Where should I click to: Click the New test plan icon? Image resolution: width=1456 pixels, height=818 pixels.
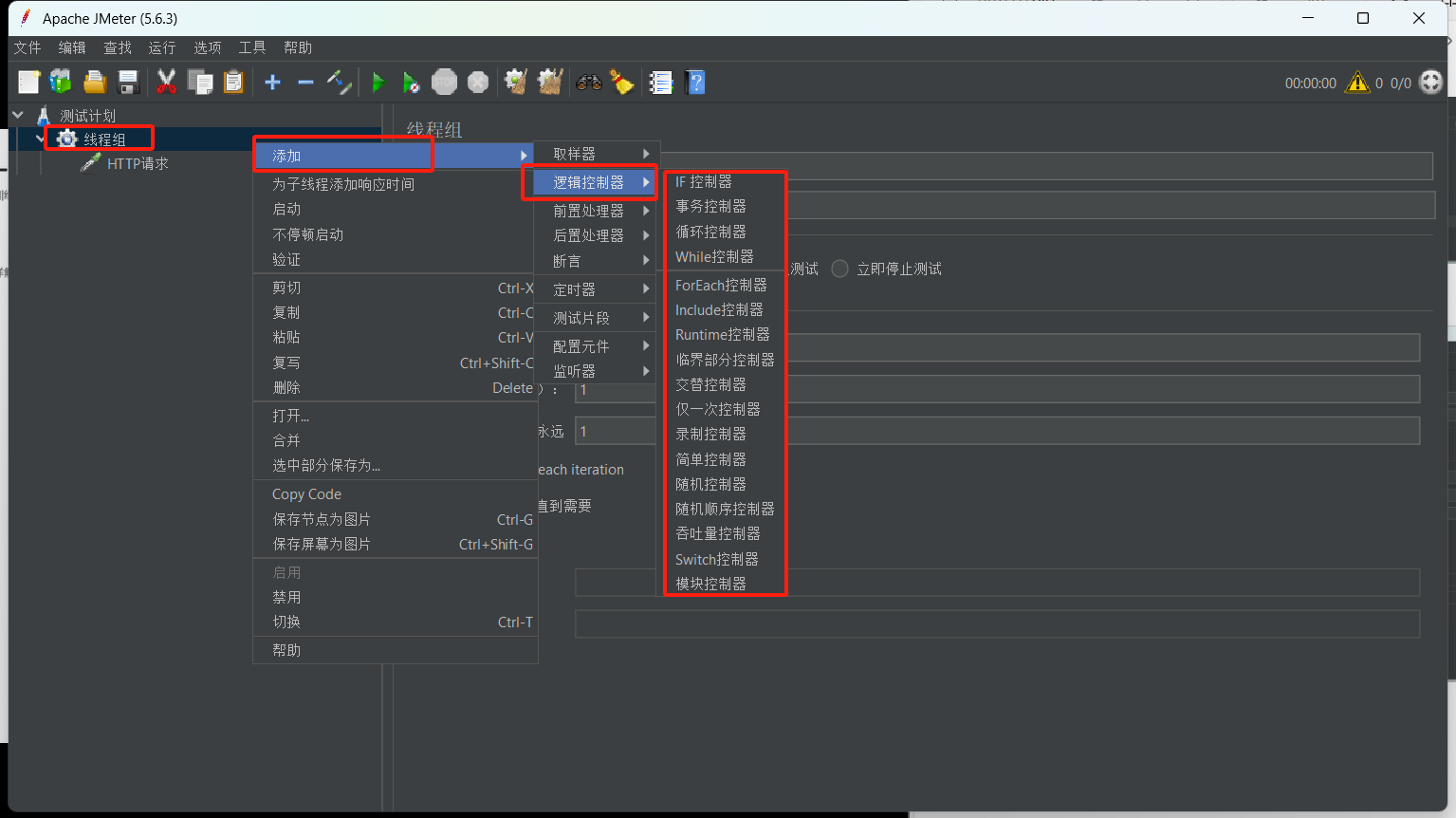tap(28, 83)
